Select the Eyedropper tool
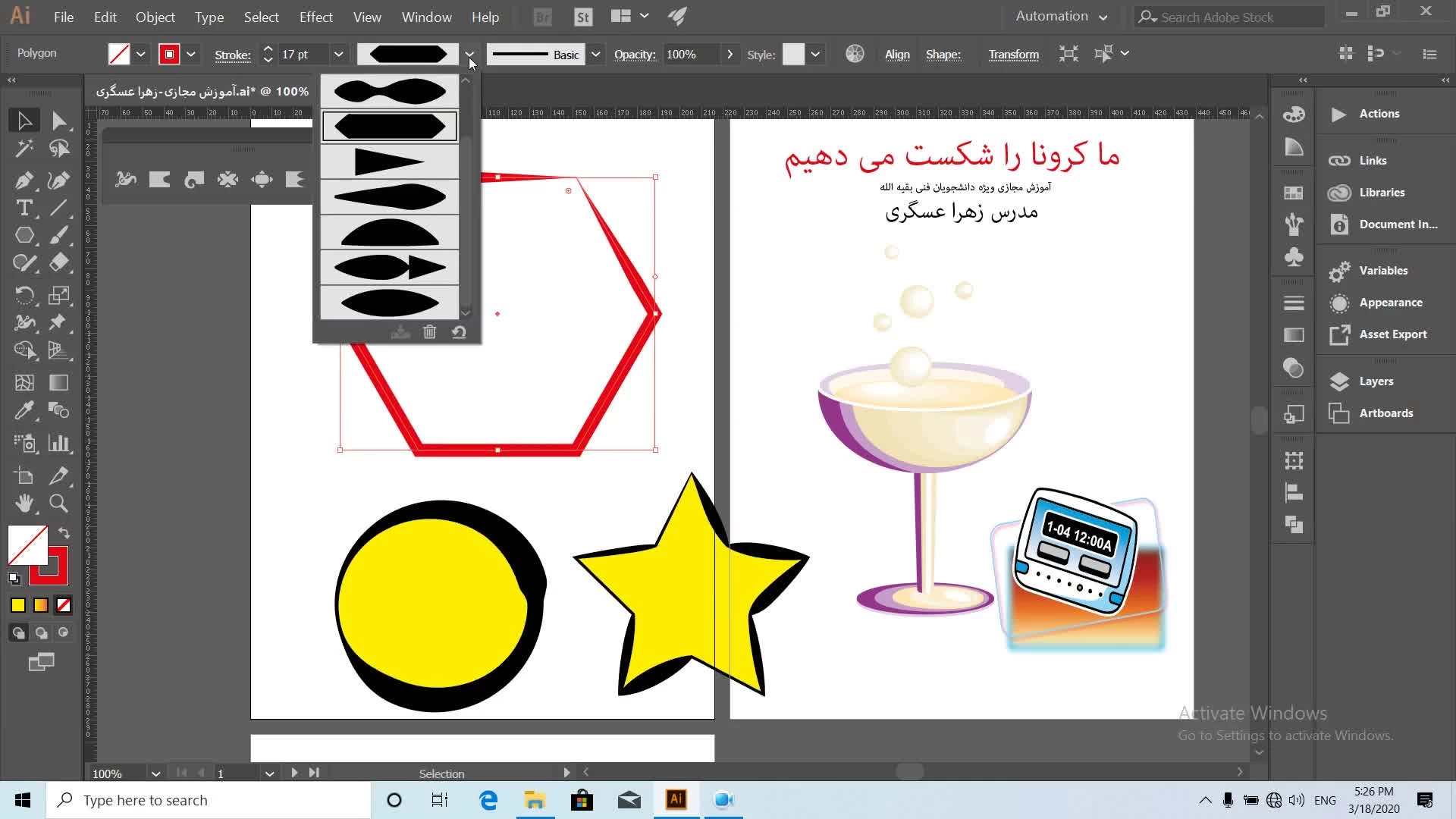Screen dimensions: 1456x819 24,410
